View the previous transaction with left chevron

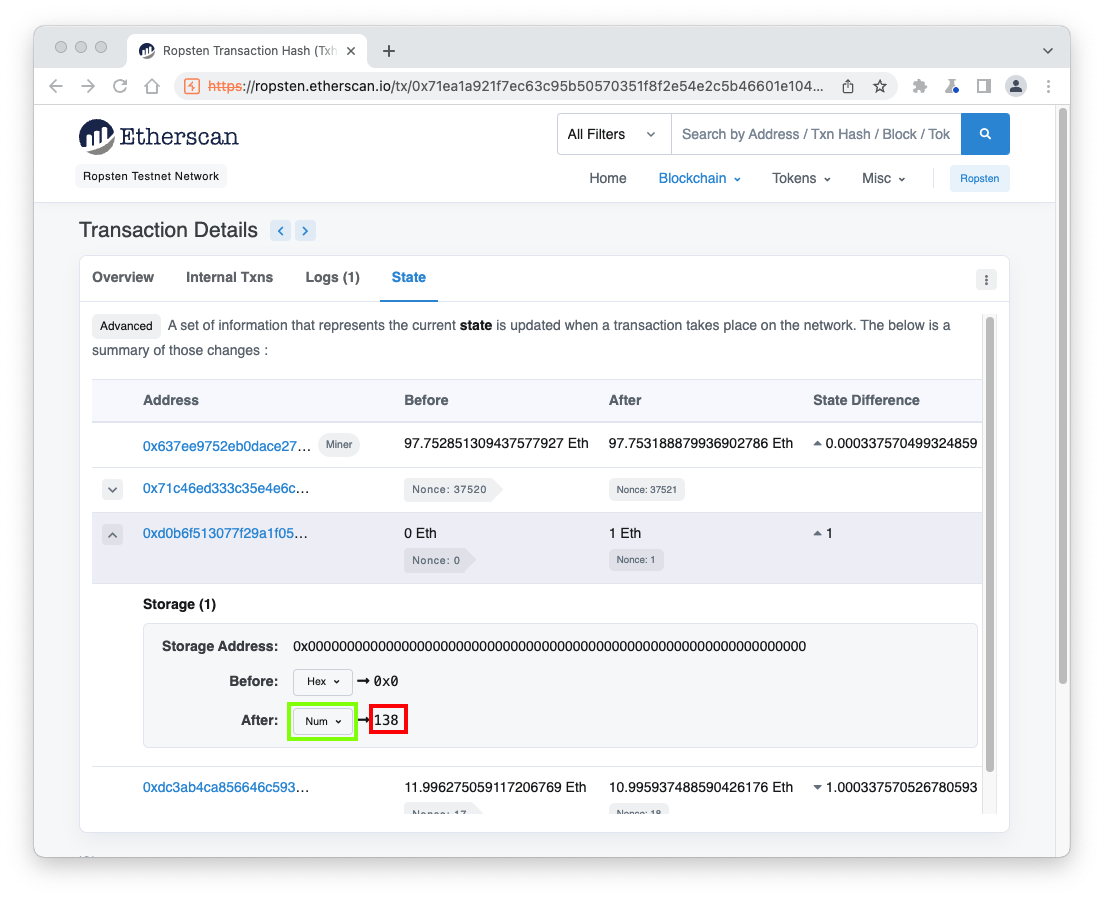[280, 230]
